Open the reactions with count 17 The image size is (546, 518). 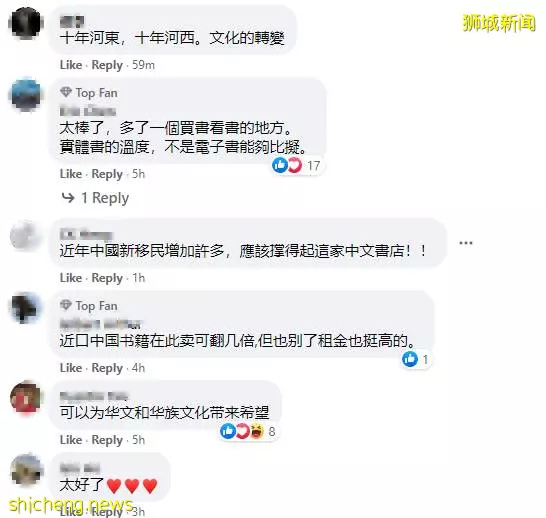(296, 165)
